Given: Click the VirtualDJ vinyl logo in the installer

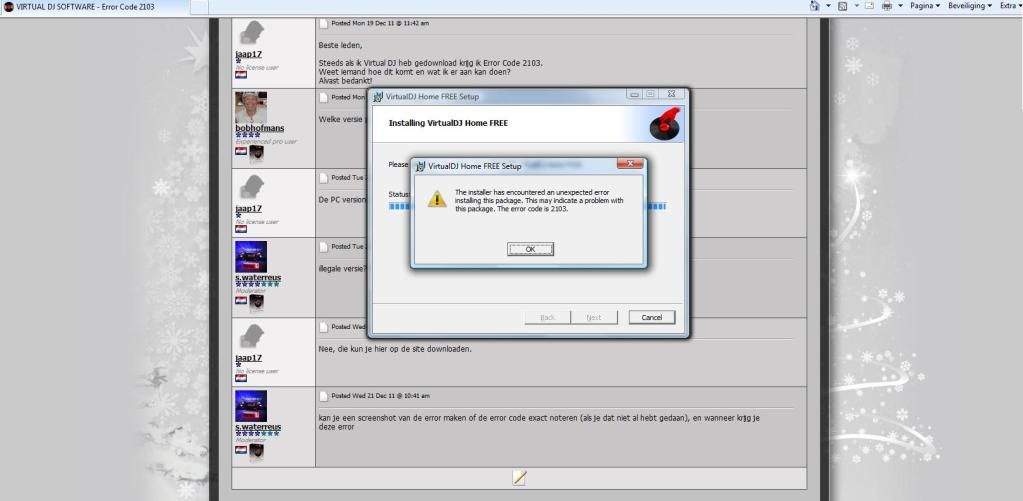Looking at the screenshot, I should tap(665, 124).
